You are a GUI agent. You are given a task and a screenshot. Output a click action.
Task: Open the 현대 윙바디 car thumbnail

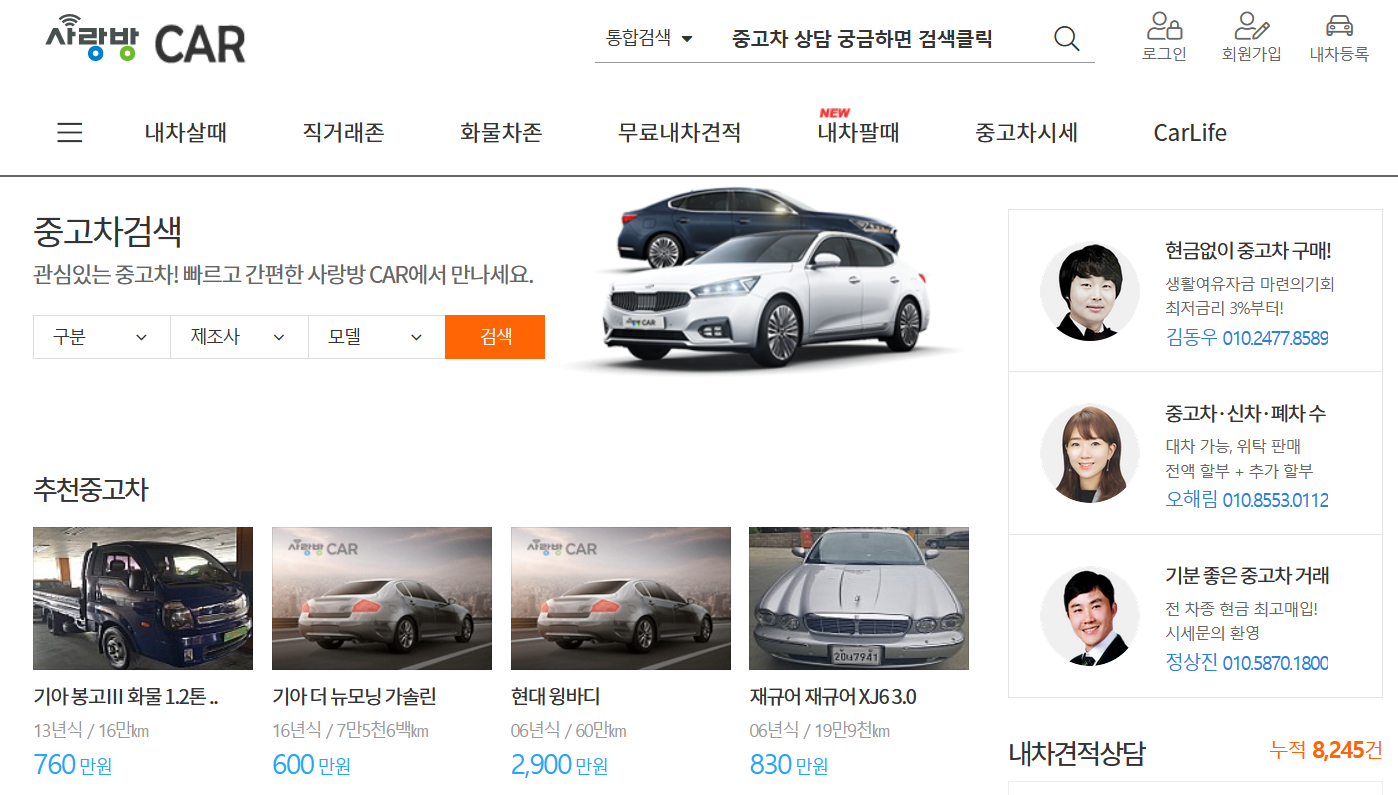click(621, 598)
